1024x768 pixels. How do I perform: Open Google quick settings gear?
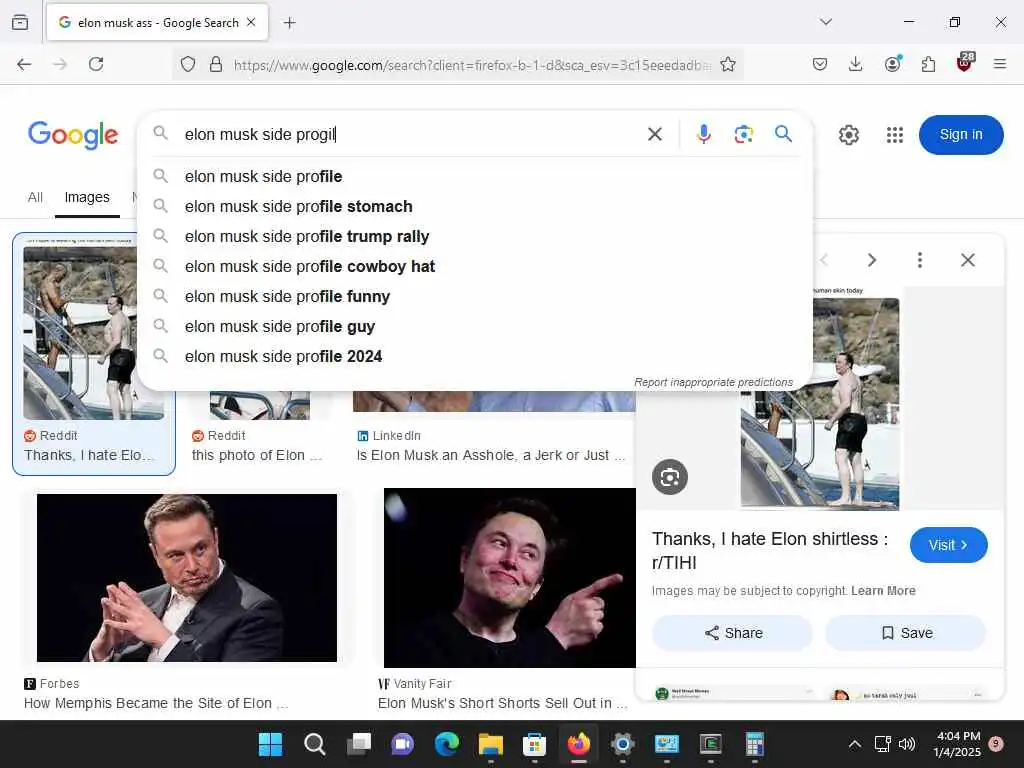[848, 135]
